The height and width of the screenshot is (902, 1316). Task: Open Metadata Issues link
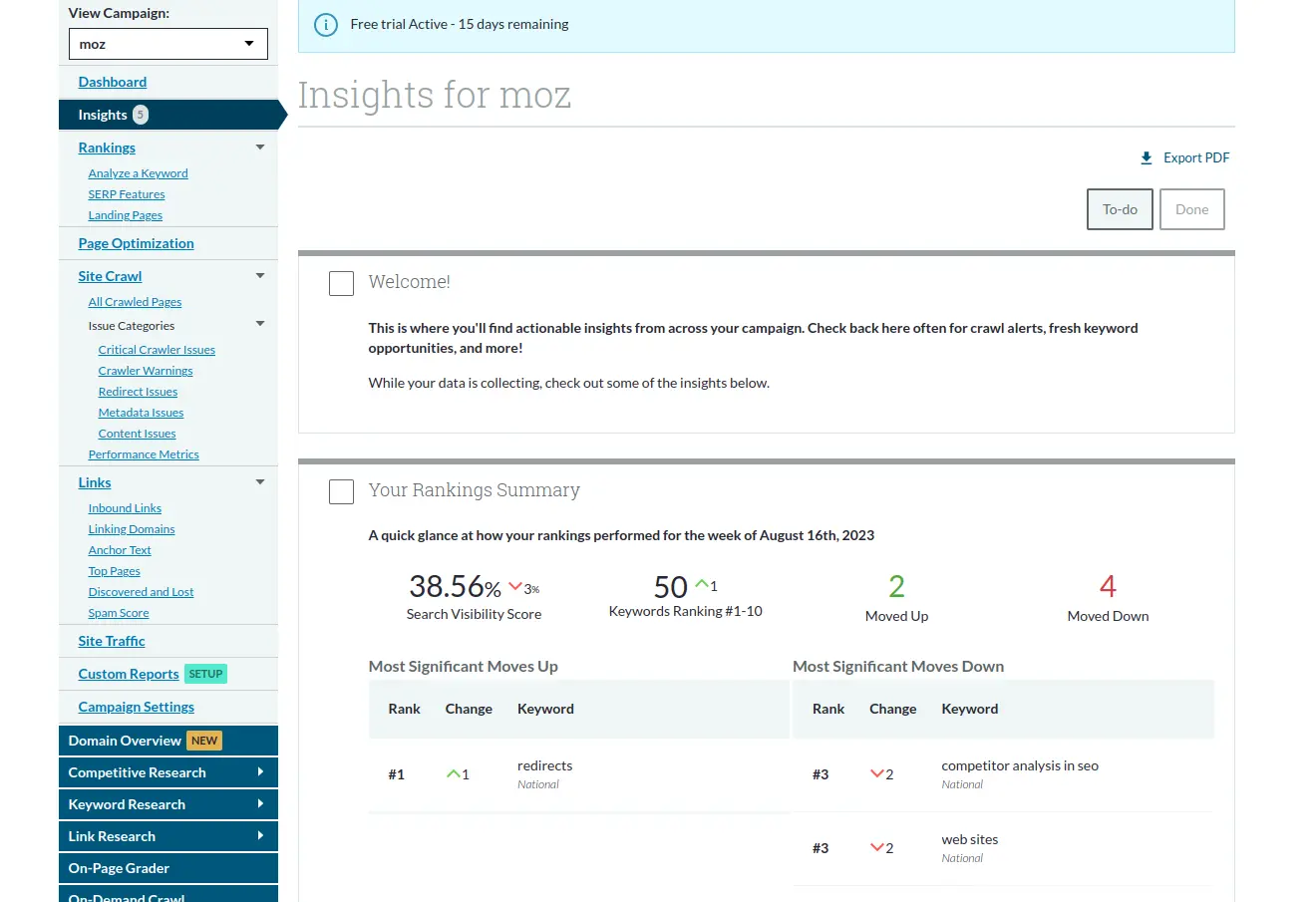pyautogui.click(x=141, y=413)
